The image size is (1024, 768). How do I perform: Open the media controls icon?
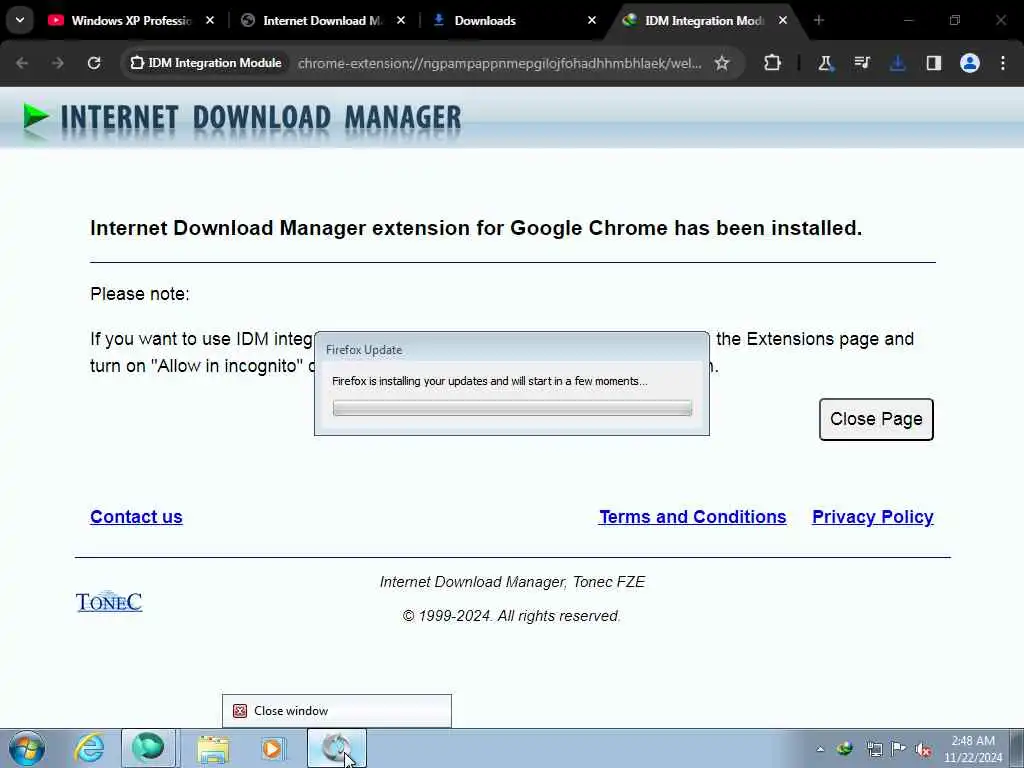tap(862, 63)
